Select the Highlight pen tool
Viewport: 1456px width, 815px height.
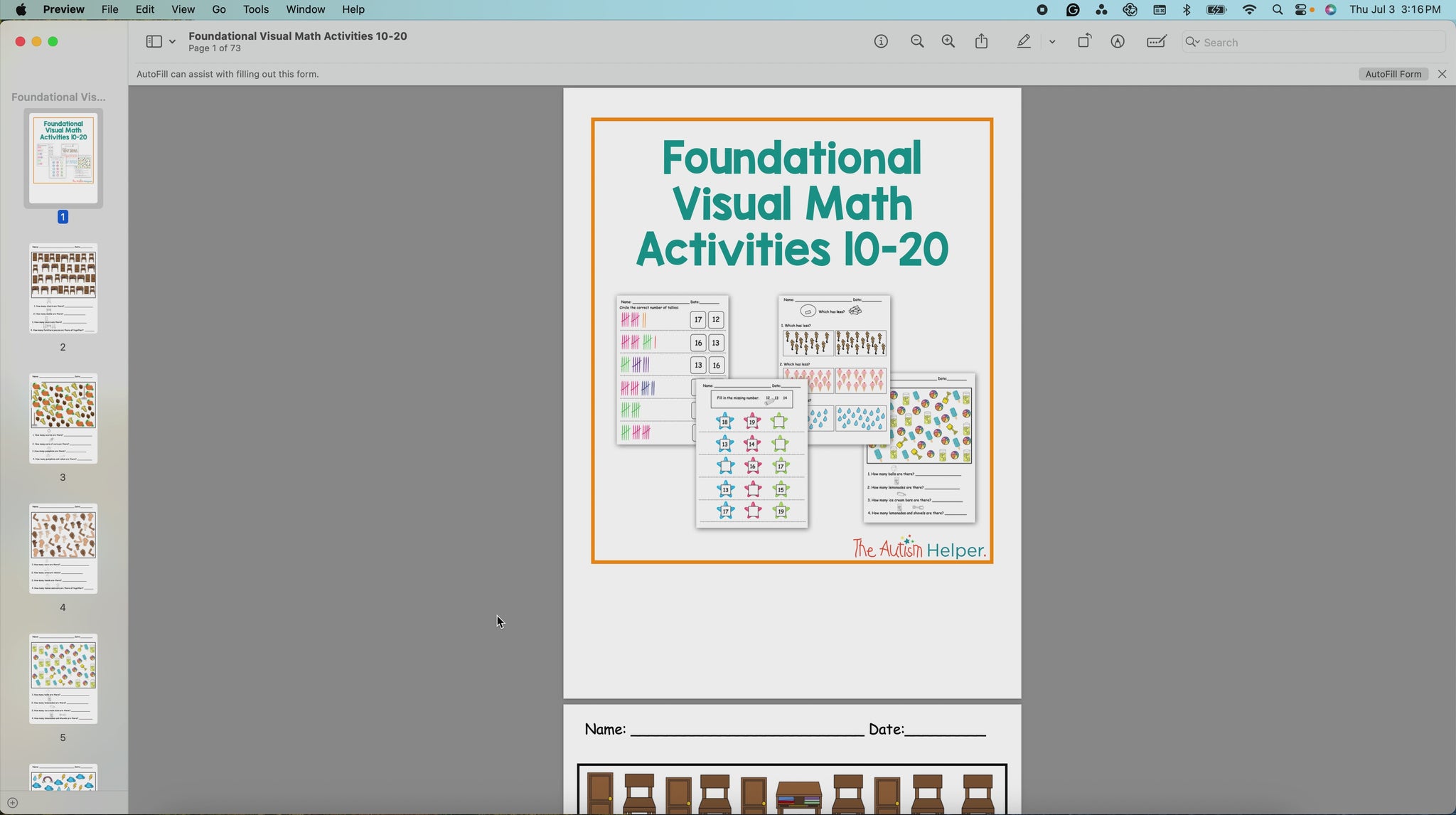(x=1024, y=42)
